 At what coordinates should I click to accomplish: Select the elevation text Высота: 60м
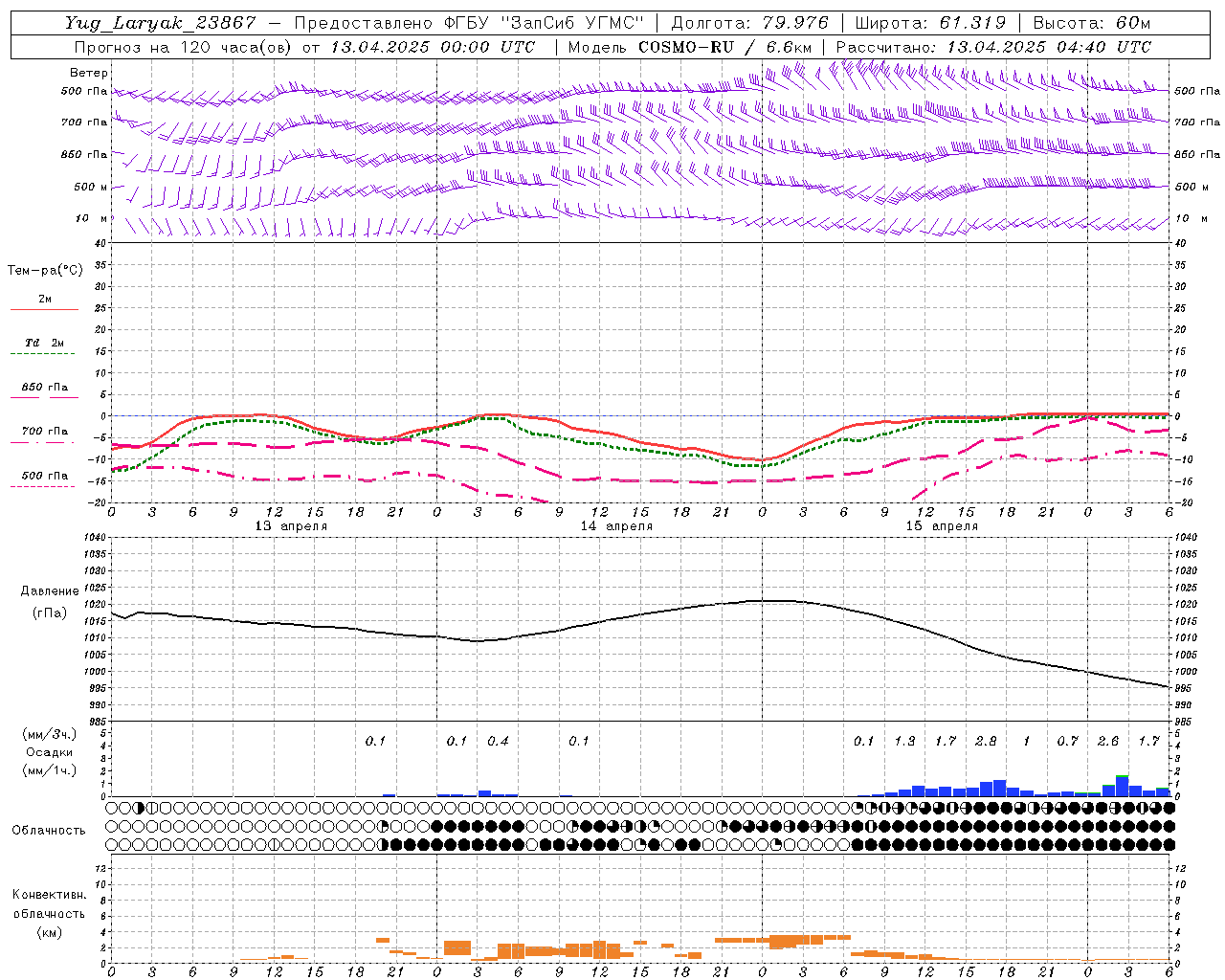click(1091, 23)
